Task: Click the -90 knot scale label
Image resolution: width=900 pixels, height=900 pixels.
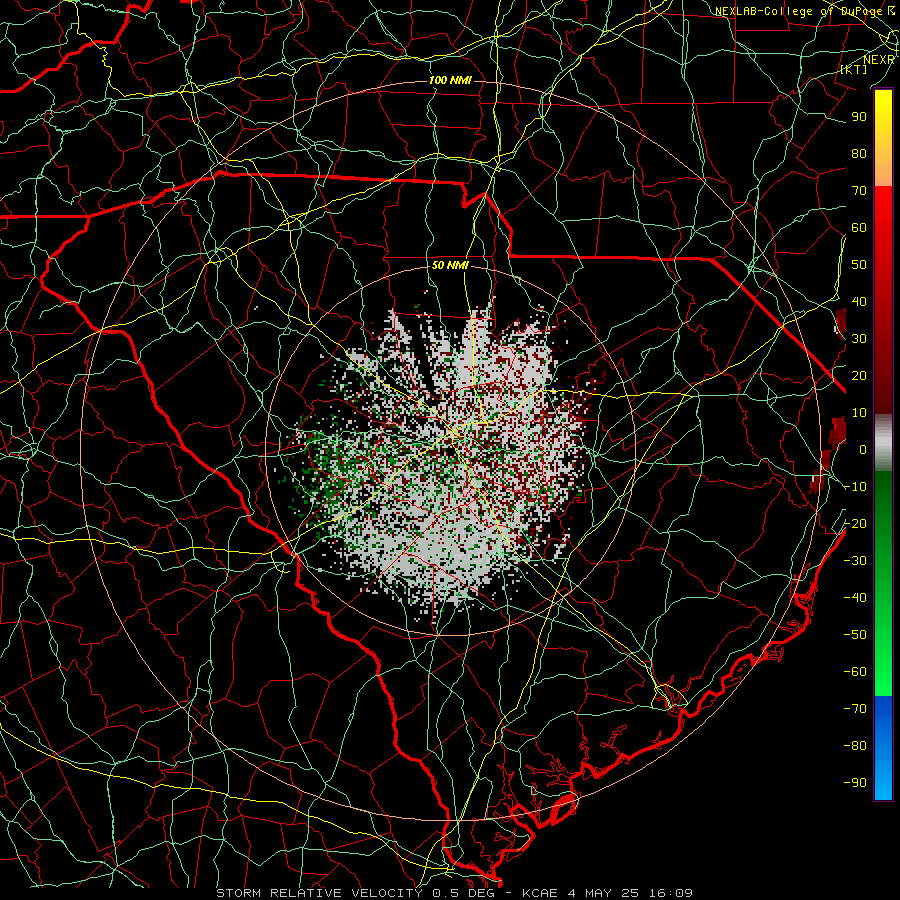Action: click(x=855, y=783)
